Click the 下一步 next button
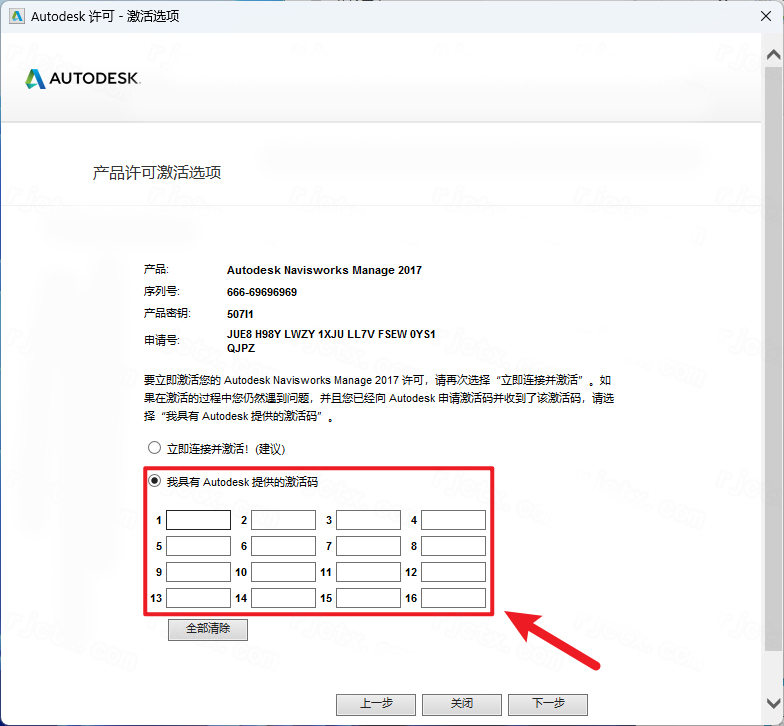The image size is (784, 726). (x=548, y=704)
